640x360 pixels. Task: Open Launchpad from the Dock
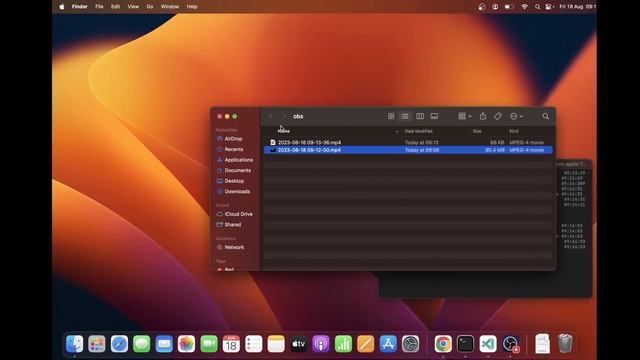click(97, 344)
